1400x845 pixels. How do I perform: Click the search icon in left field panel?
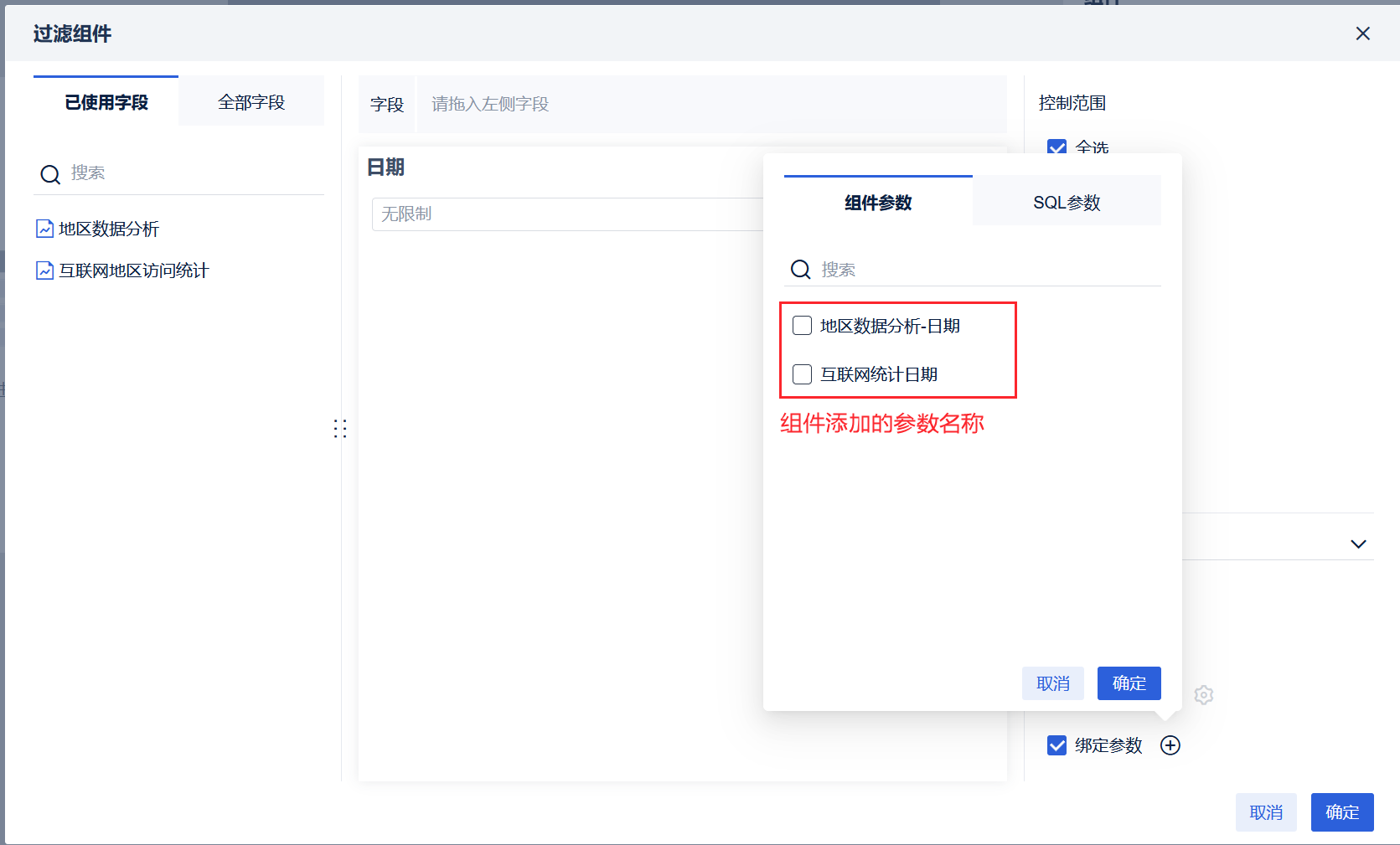point(50,174)
